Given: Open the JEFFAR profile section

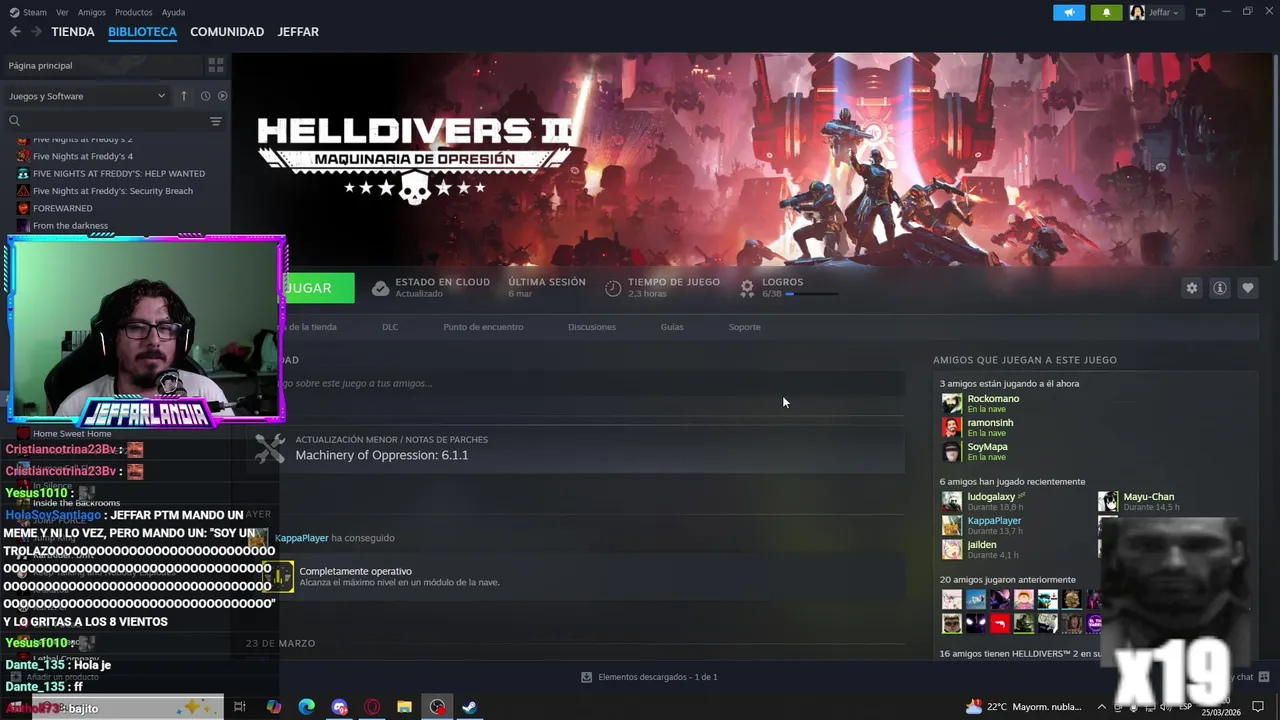Looking at the screenshot, I should point(298,32).
